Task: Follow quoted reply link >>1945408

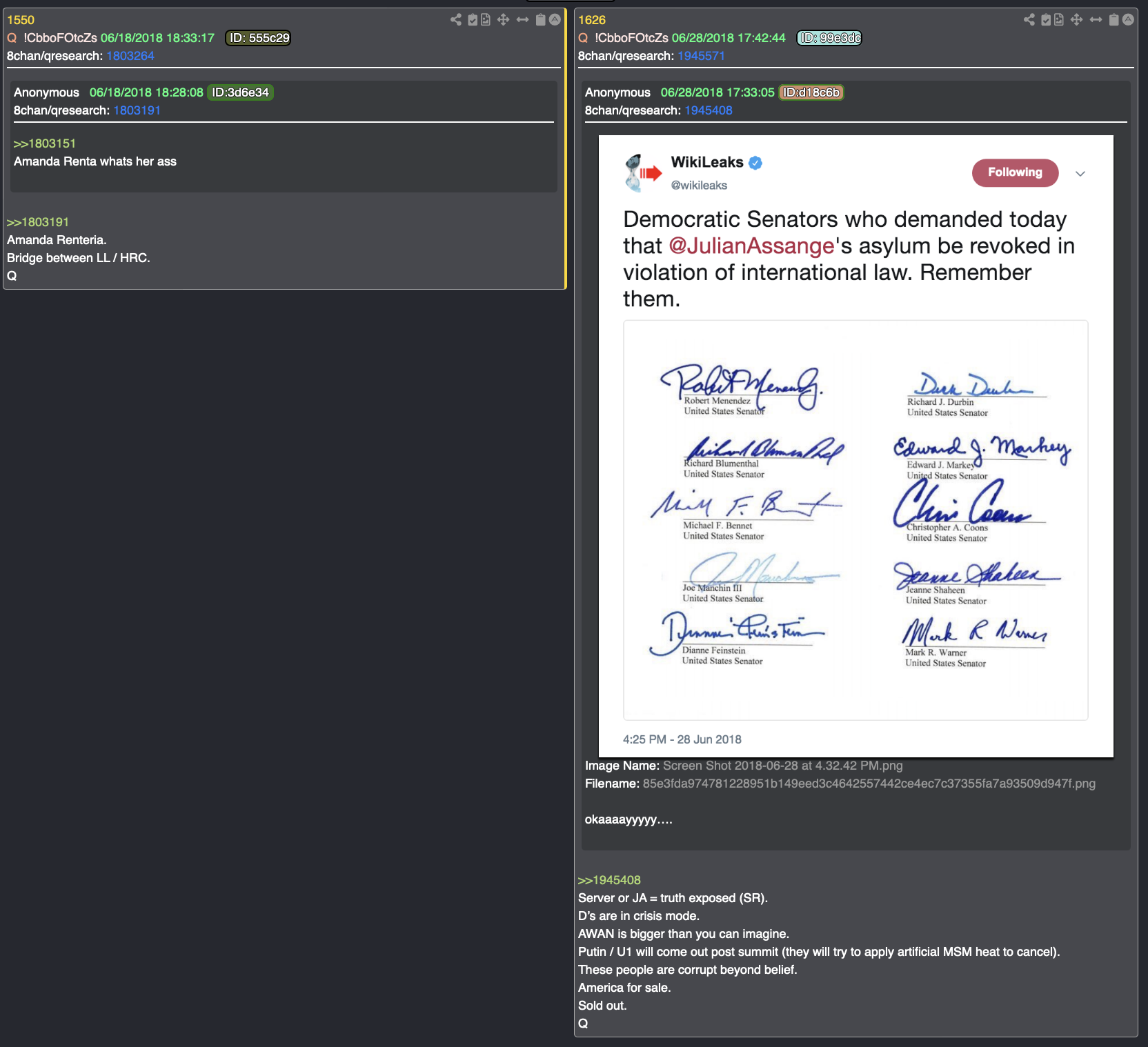Action: 609,880
